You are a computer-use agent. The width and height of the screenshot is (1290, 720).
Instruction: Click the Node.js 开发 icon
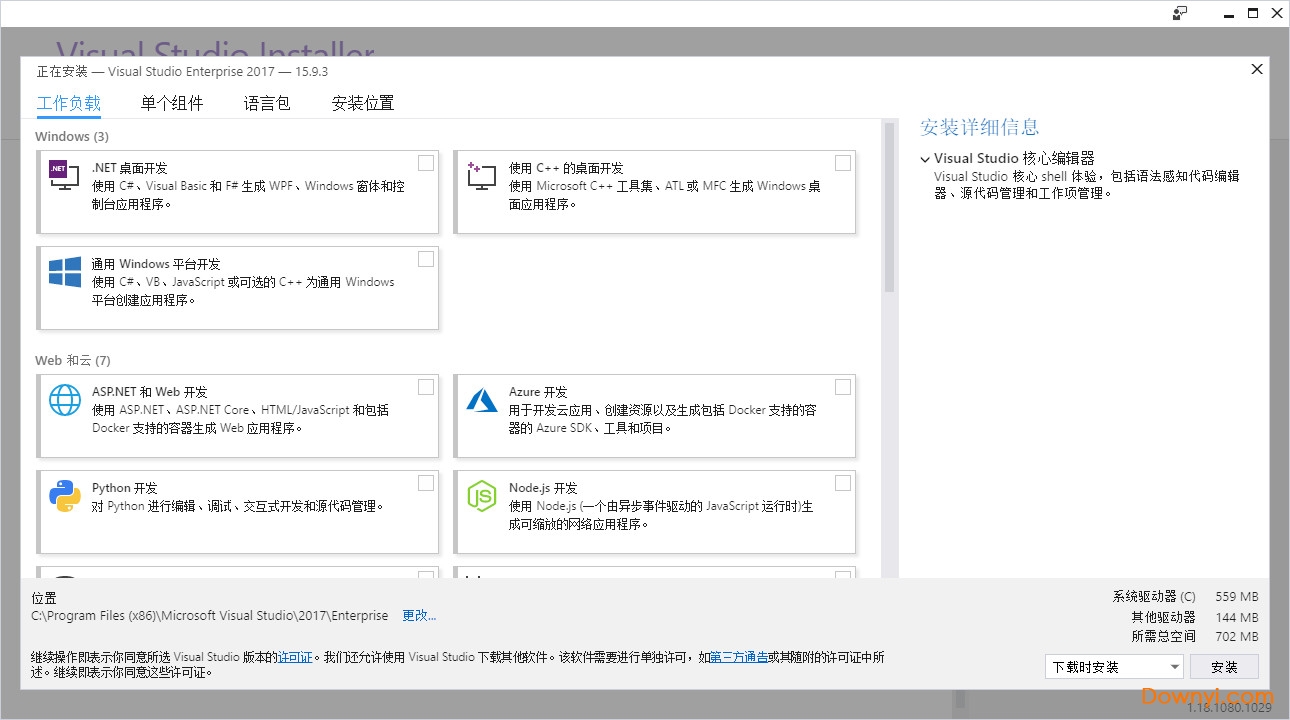[481, 496]
